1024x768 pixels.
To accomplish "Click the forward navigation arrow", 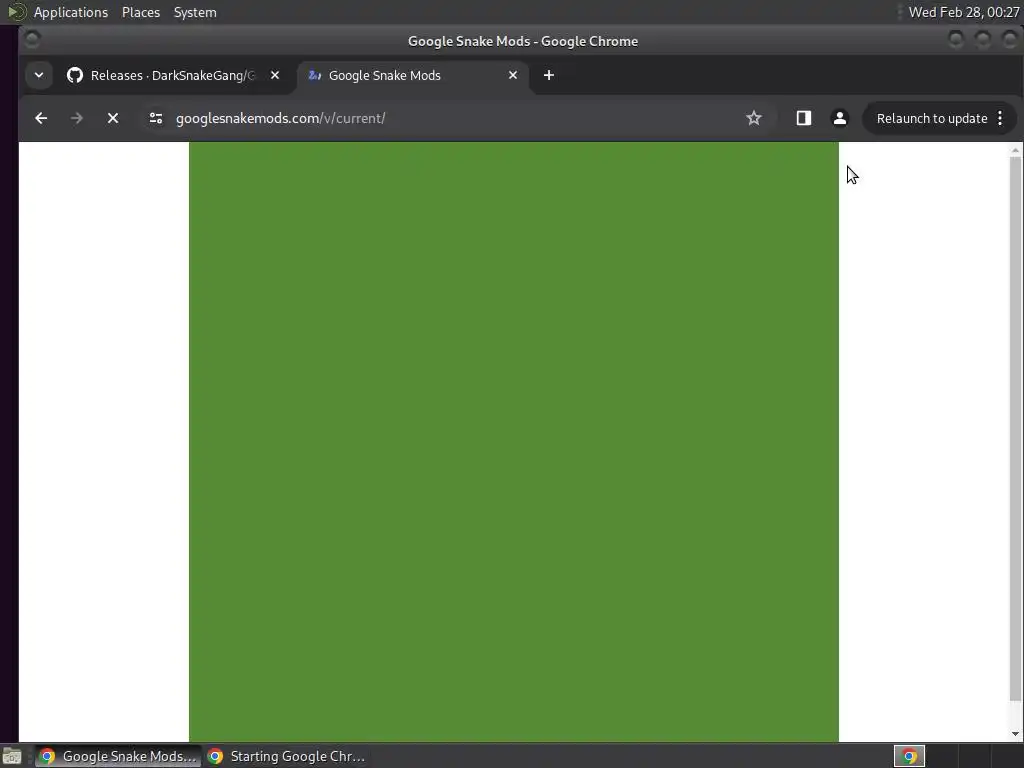I will pos(76,118).
